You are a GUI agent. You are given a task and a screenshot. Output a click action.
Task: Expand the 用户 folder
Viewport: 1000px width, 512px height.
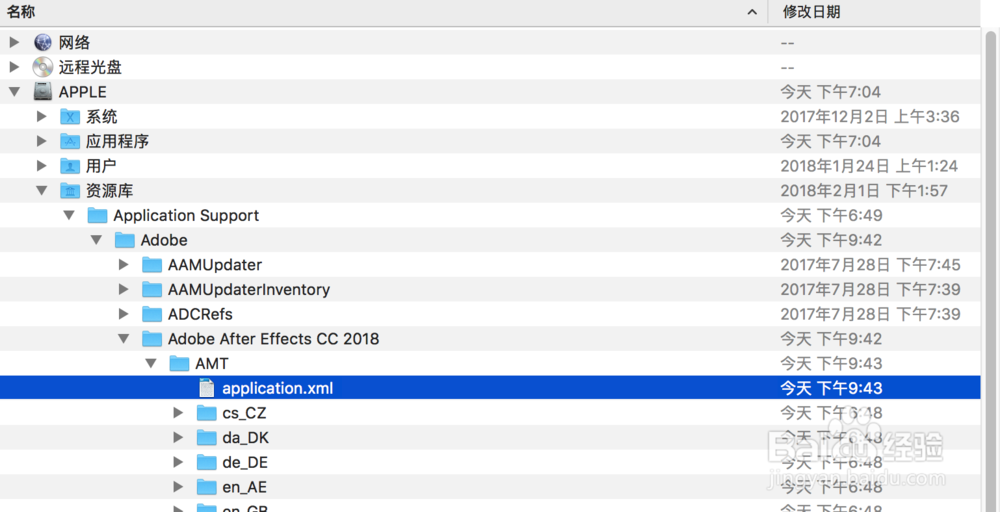pyautogui.click(x=41, y=166)
